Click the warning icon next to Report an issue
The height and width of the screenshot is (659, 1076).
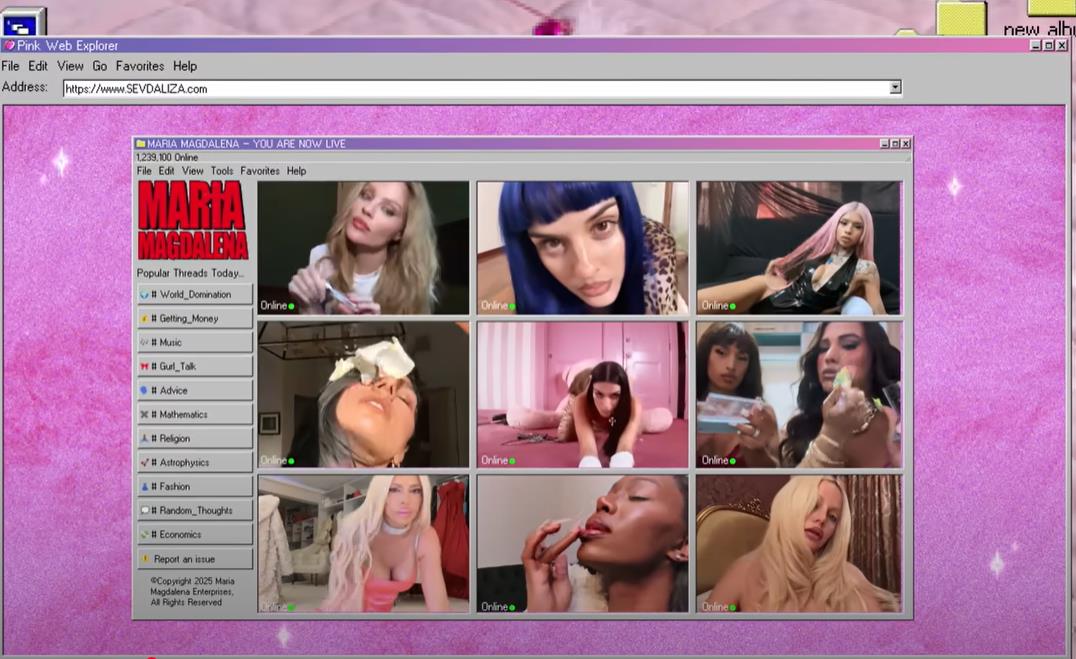click(x=145, y=559)
